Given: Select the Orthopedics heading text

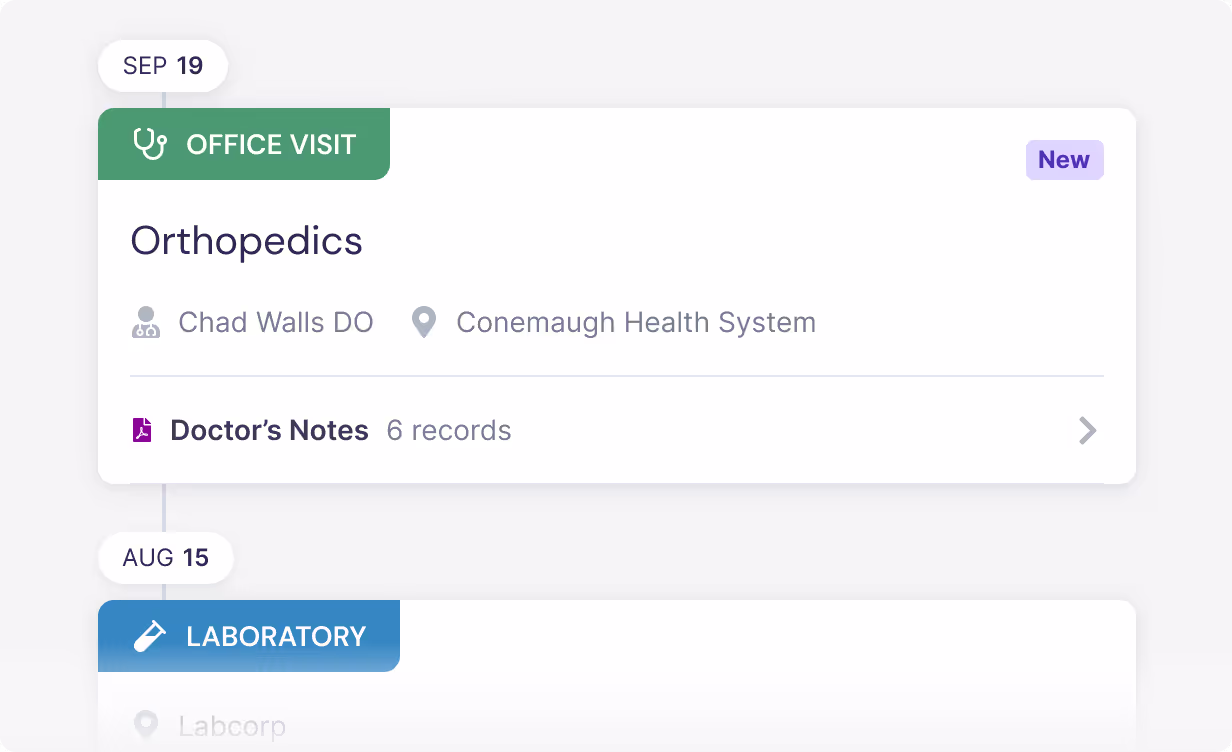Looking at the screenshot, I should [x=246, y=240].
